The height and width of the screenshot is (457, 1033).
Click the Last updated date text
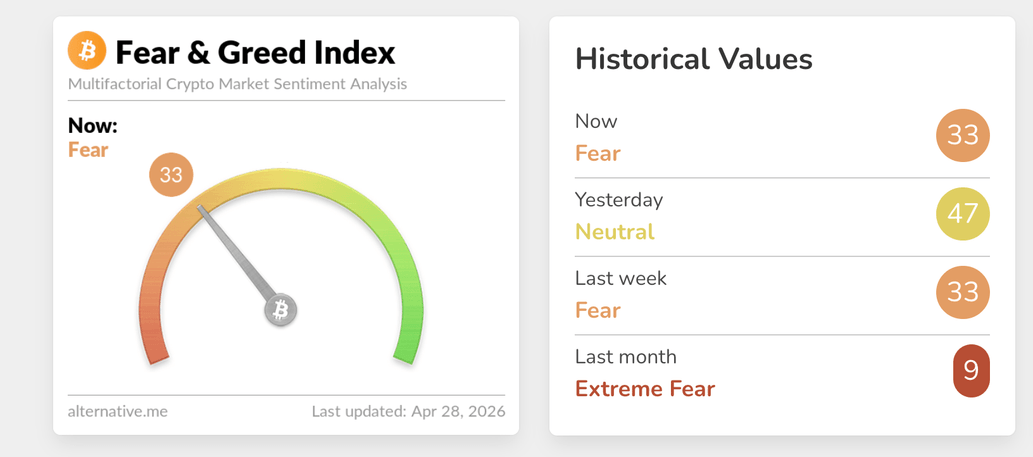pos(408,411)
